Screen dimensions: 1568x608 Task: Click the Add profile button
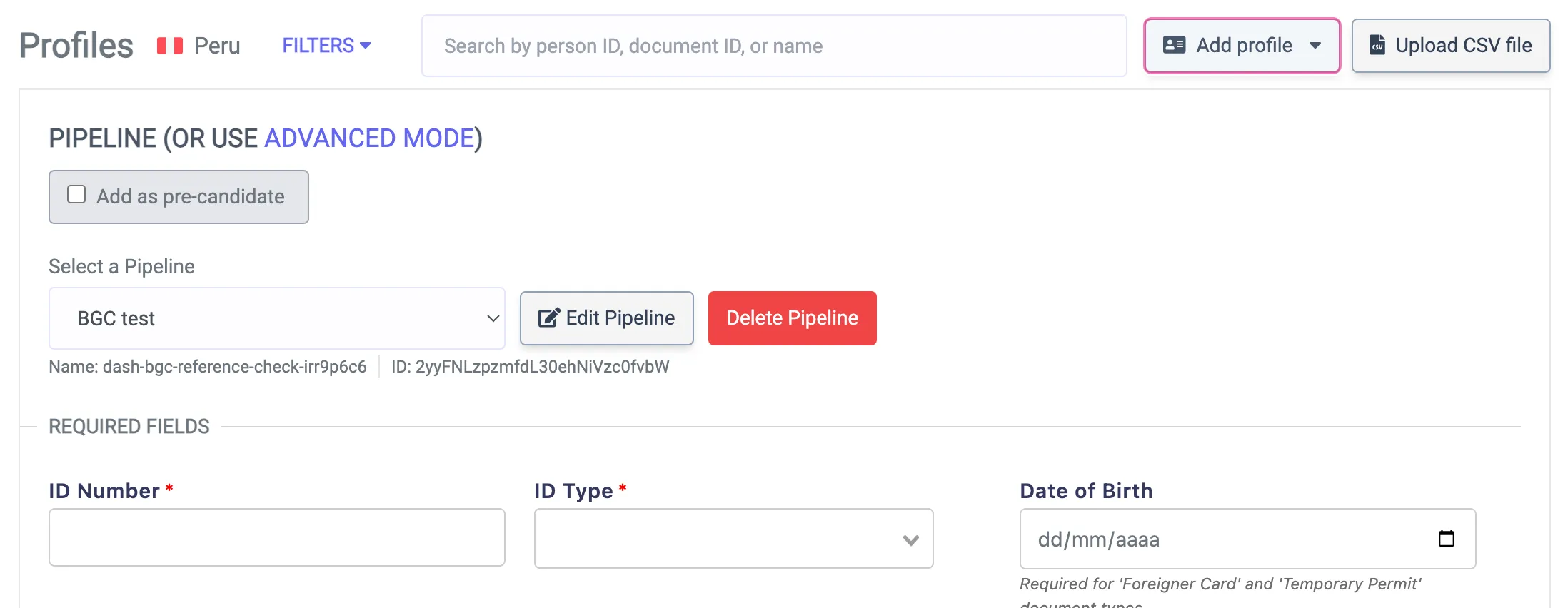(1242, 45)
